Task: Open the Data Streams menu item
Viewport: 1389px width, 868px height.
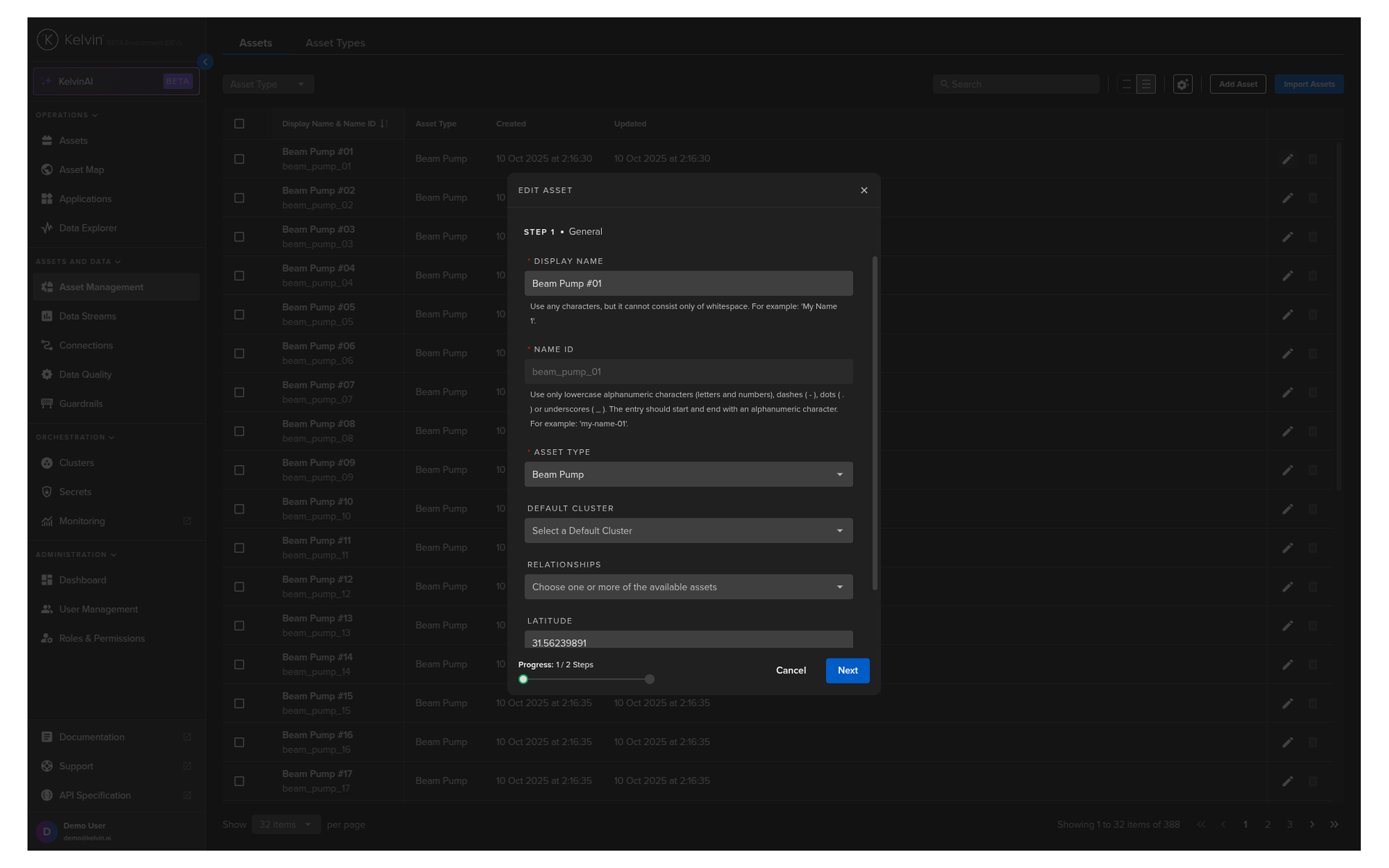Action: coord(88,316)
